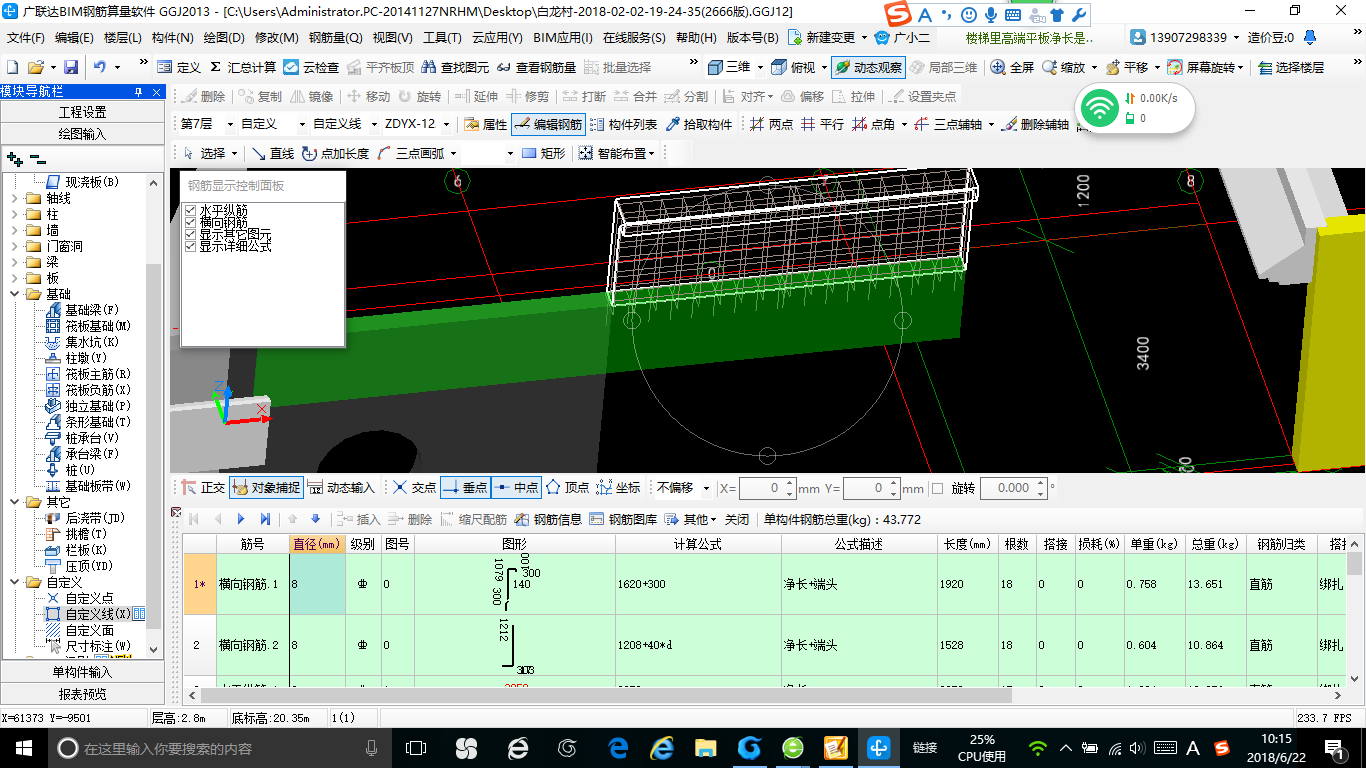Toggle 动态输入 dynamic input
Screen dimensions: 1366x768
pos(341,487)
